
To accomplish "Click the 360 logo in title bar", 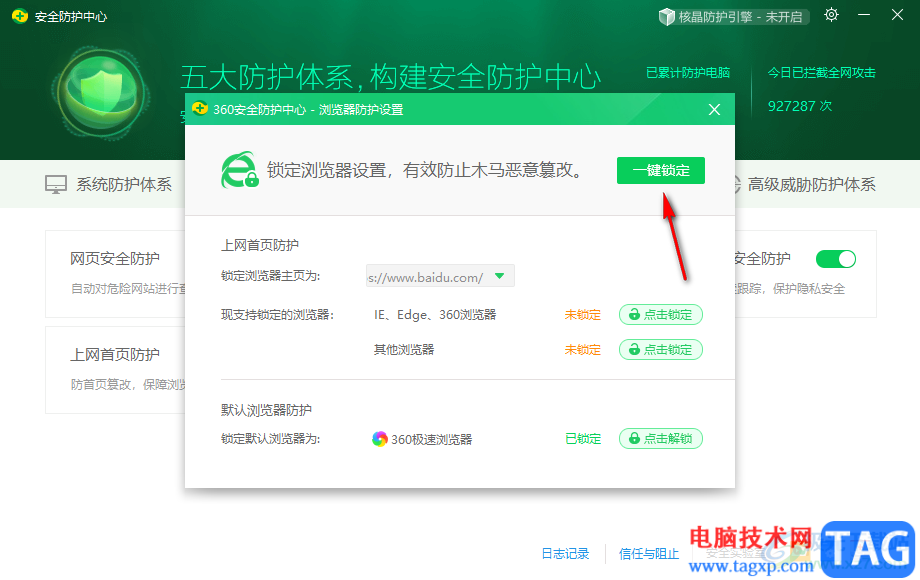I will pos(20,16).
